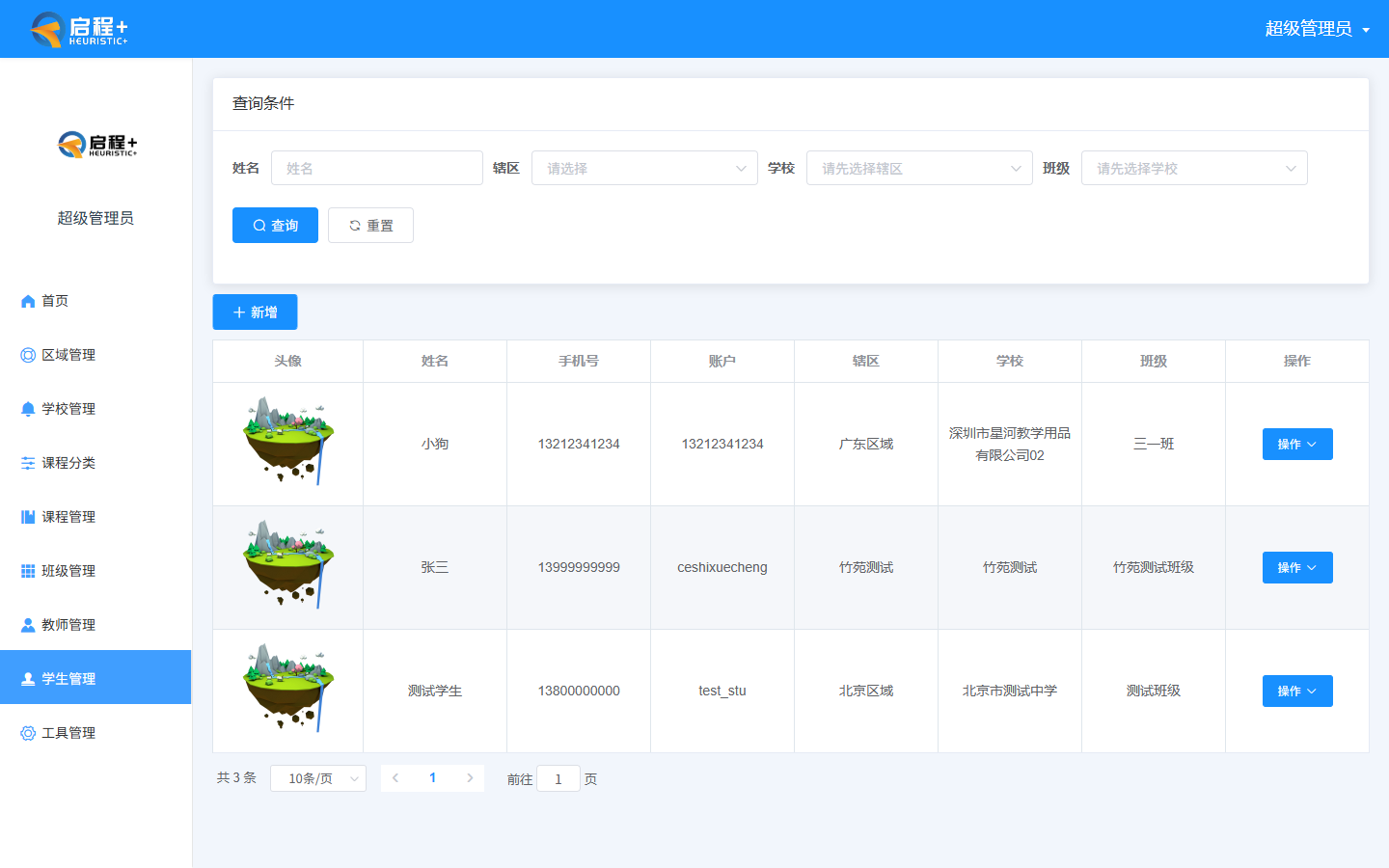This screenshot has width=1389, height=868.
Task: Click the avatar thumbnail for 小狗
Action: pyautogui.click(x=287, y=441)
